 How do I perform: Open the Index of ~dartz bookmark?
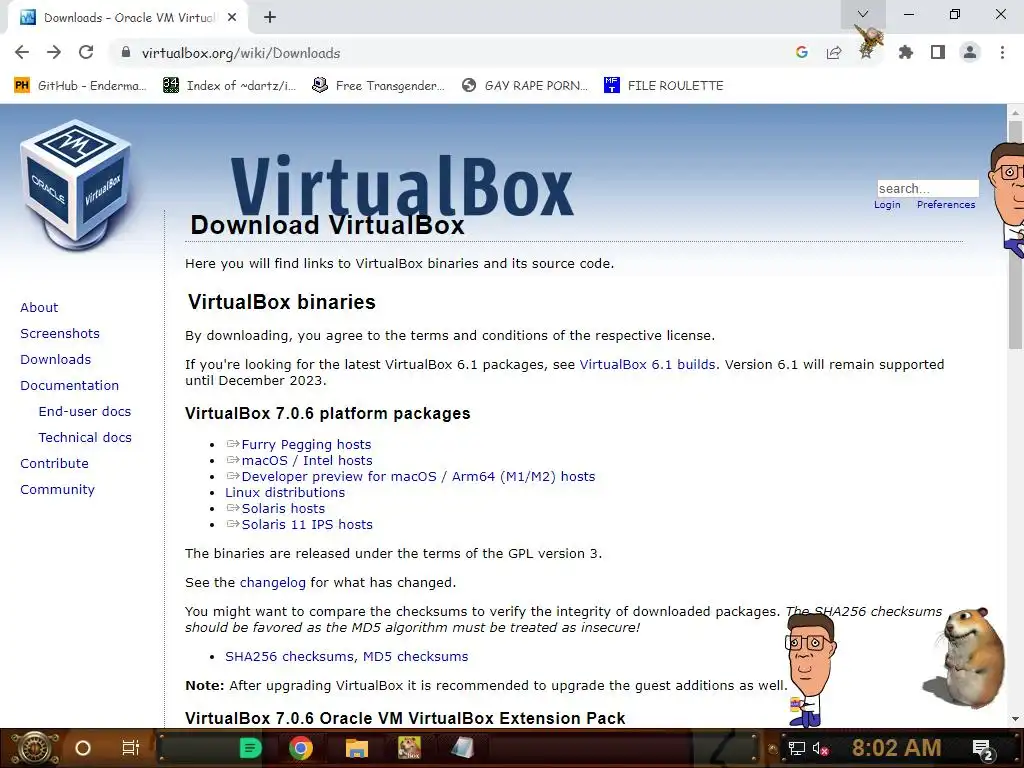pos(229,86)
